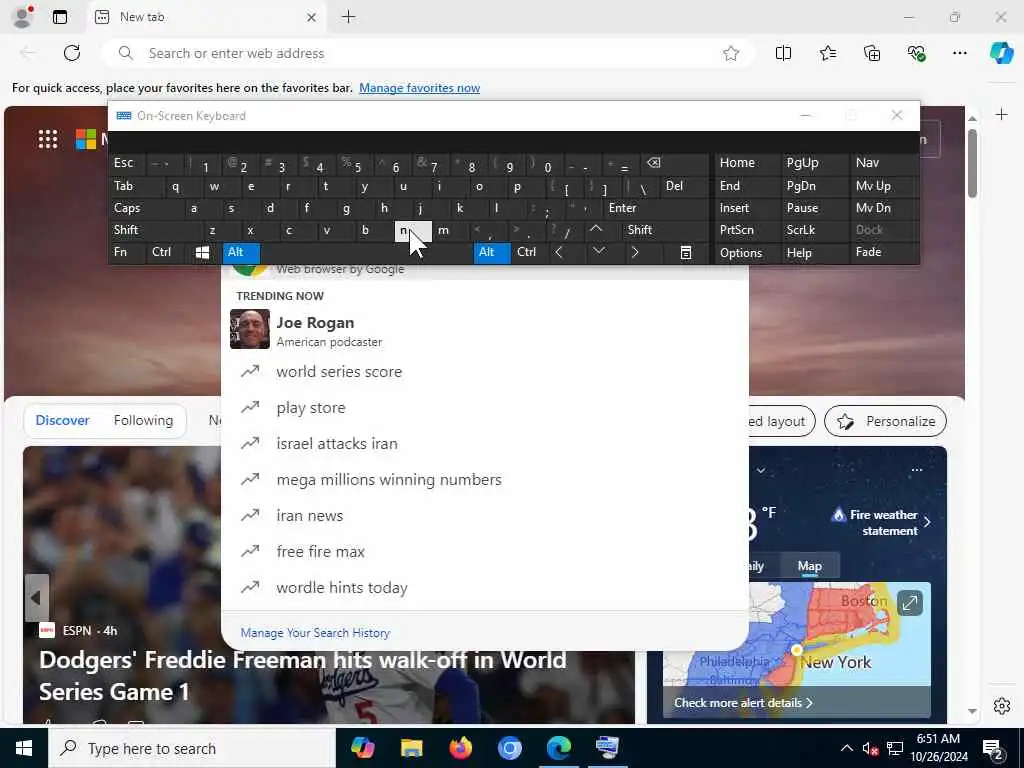
Task: Open Fire weather statement details arrow
Action: [x=927, y=522]
